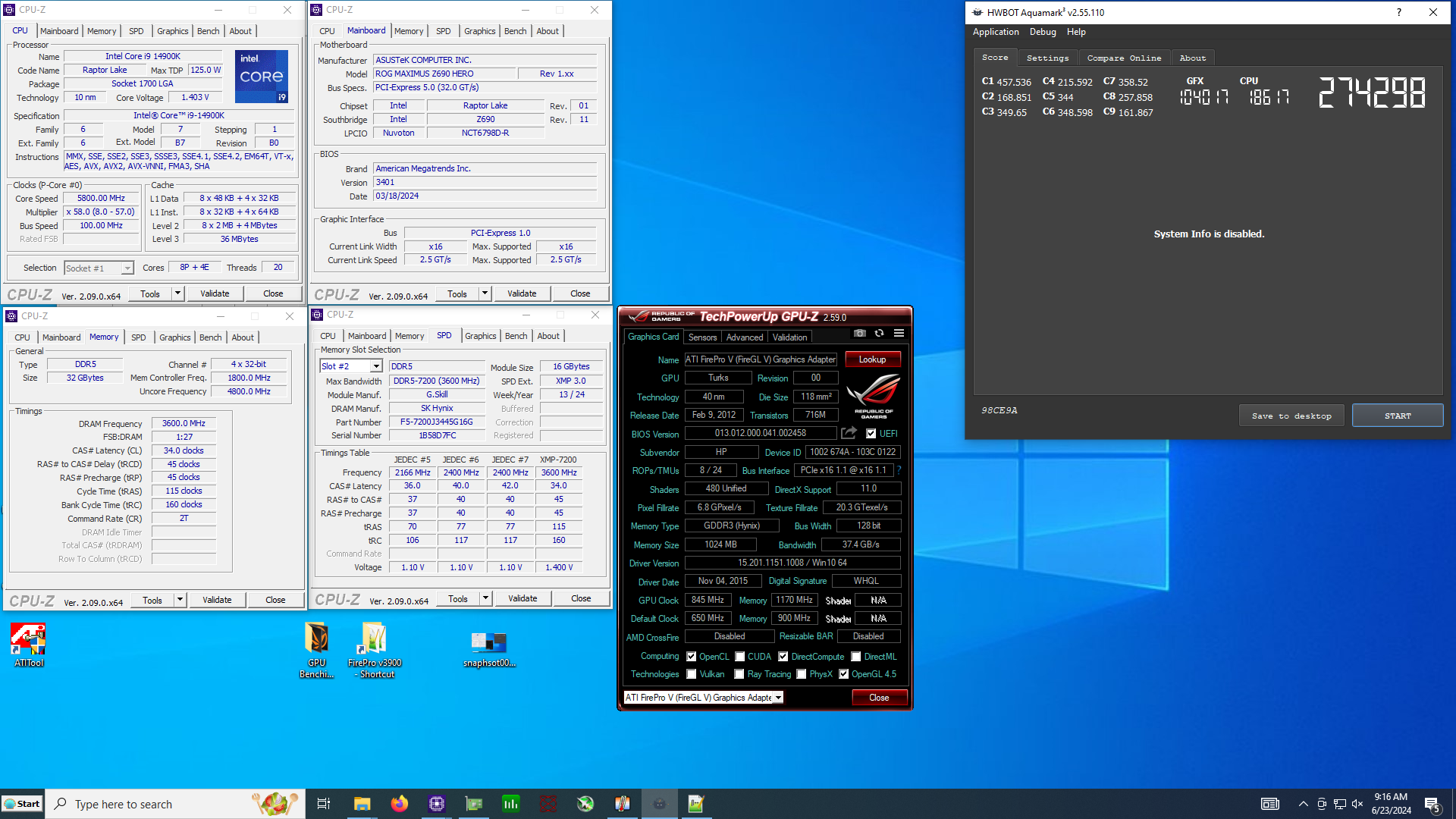Click the Intel Core i9 logo in CPU-Z
Viewport: 1456px width, 819px height.
262,77
